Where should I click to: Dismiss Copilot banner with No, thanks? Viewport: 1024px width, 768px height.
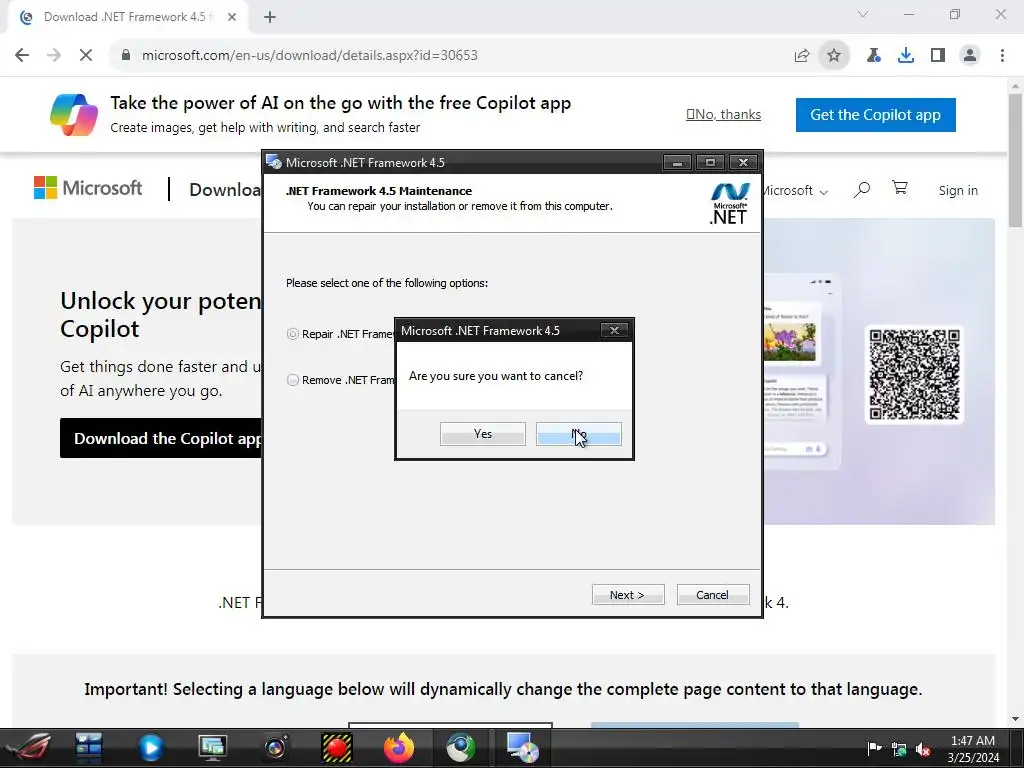pyautogui.click(x=724, y=114)
